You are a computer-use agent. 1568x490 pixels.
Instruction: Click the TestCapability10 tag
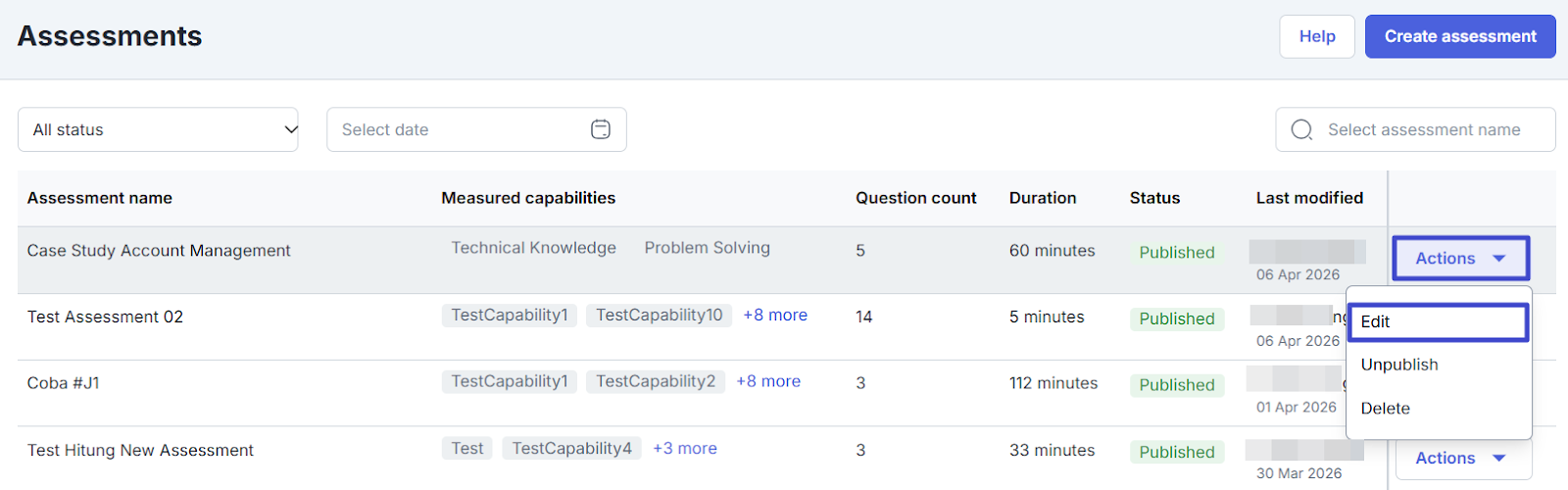pyautogui.click(x=659, y=316)
